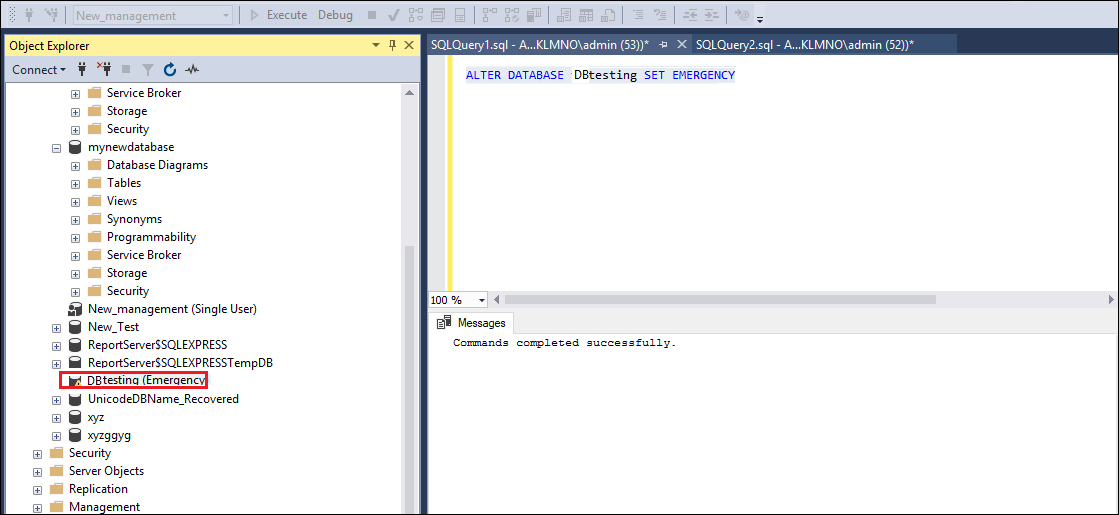Select ReportServer$SQLEXPRESSTempDB database

181,363
